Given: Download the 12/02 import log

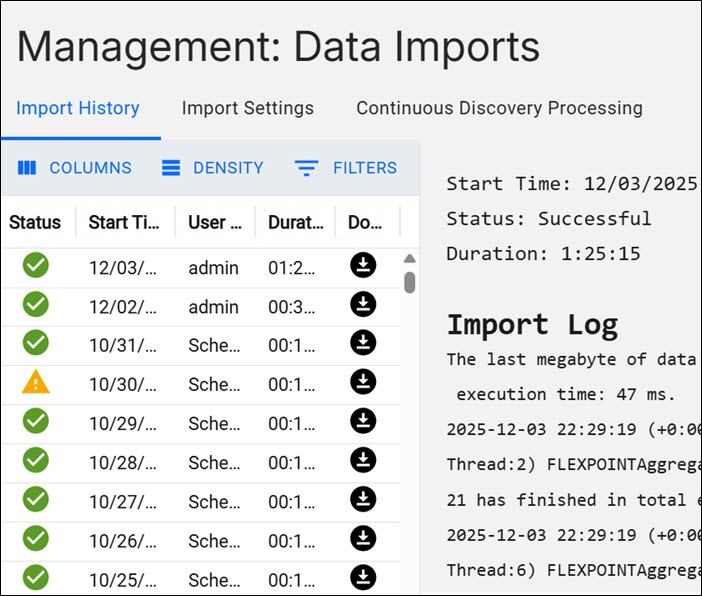Looking at the screenshot, I should (363, 304).
